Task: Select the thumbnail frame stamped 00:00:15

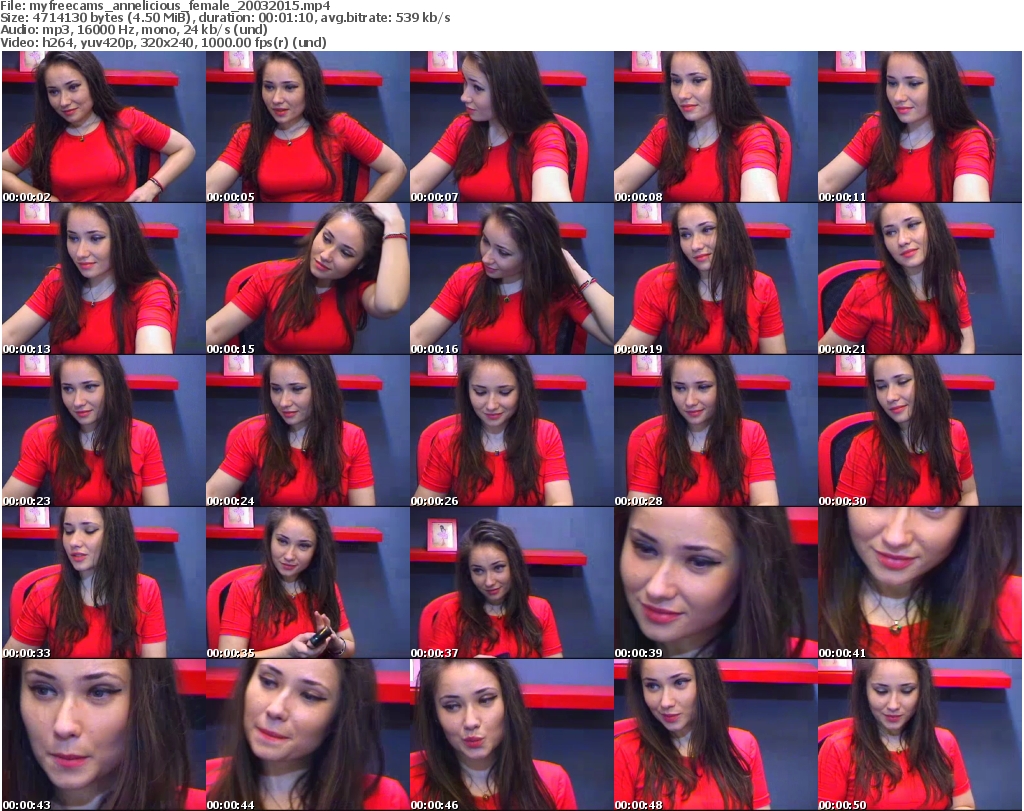Action: [308, 279]
